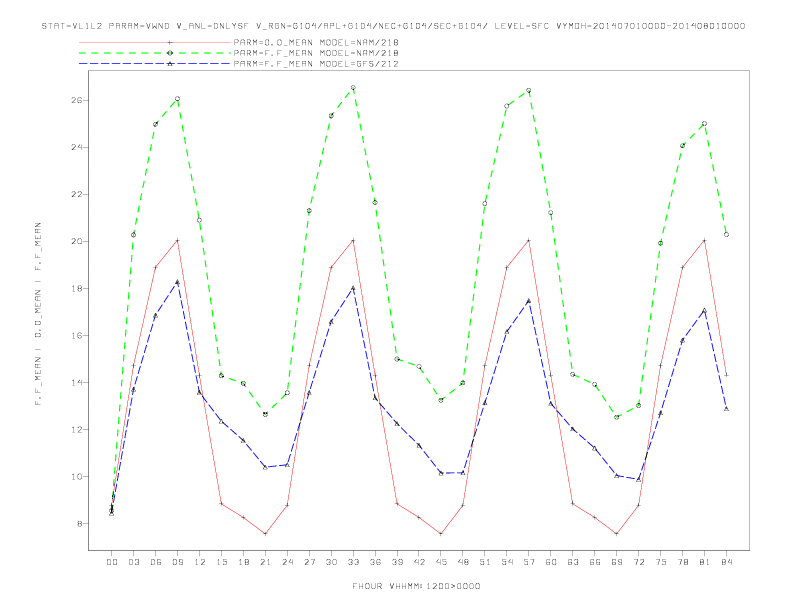Click x-axis forecast hour label 72
This screenshot has width=792, height=612.
tap(638, 562)
